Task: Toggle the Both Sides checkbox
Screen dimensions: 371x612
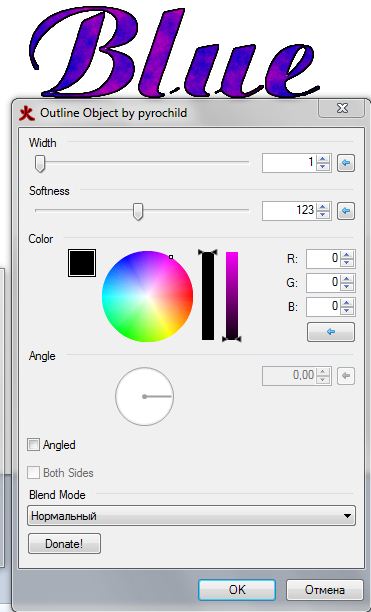Action: pyautogui.click(x=34, y=473)
